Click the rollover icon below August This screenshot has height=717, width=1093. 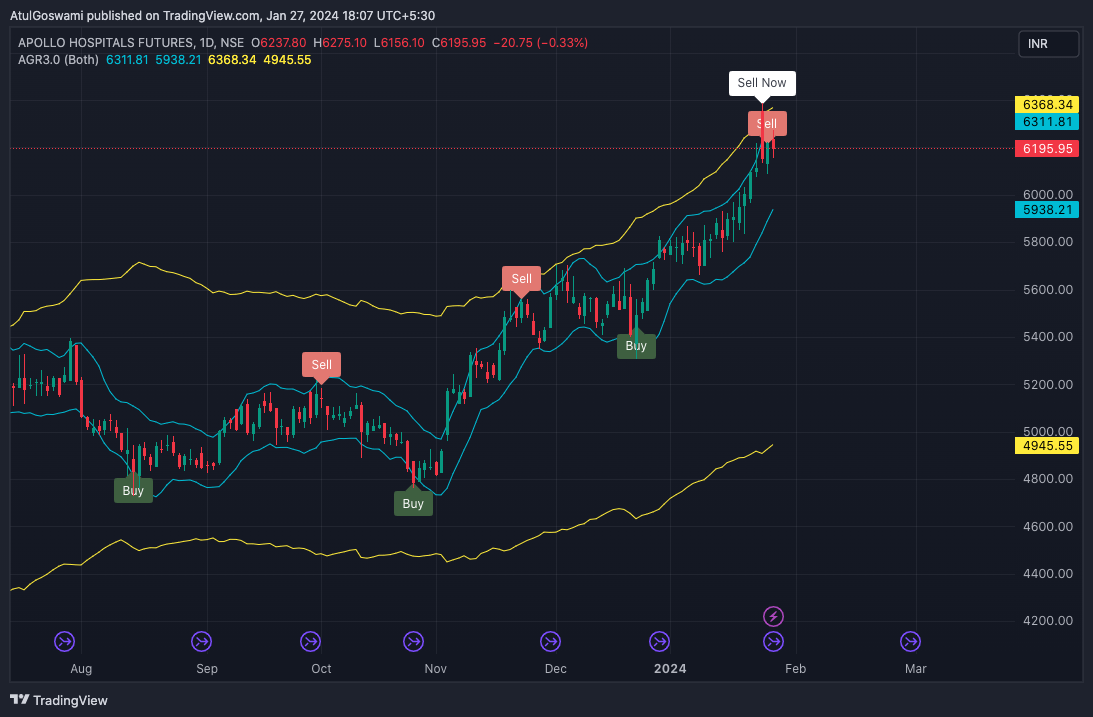65,641
